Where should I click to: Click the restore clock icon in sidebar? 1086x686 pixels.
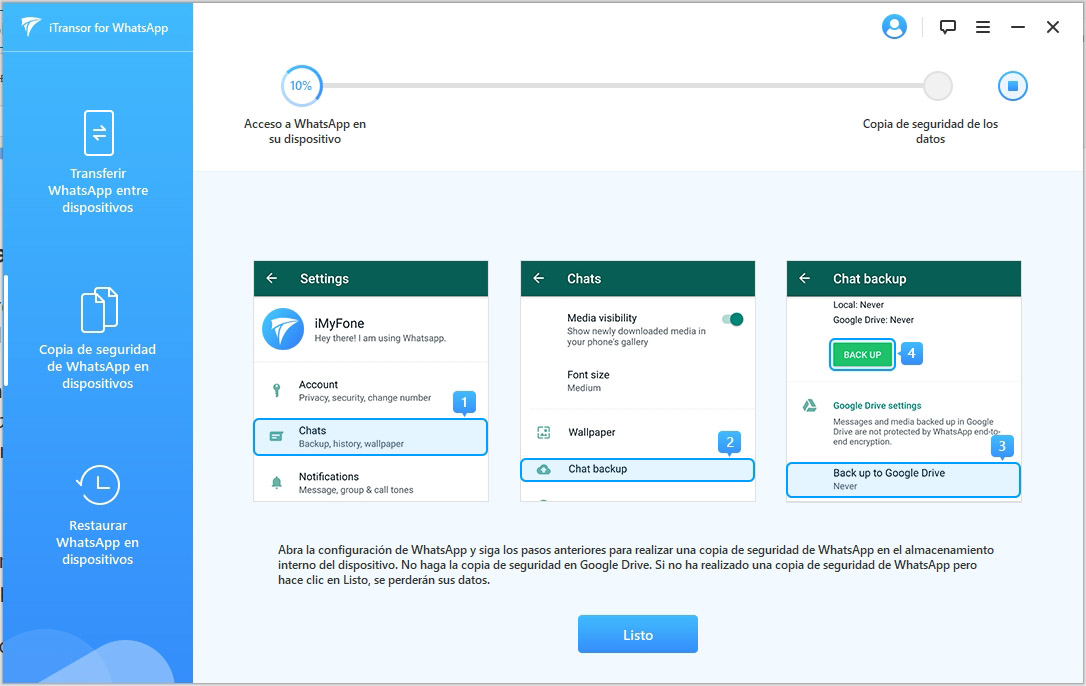point(98,484)
